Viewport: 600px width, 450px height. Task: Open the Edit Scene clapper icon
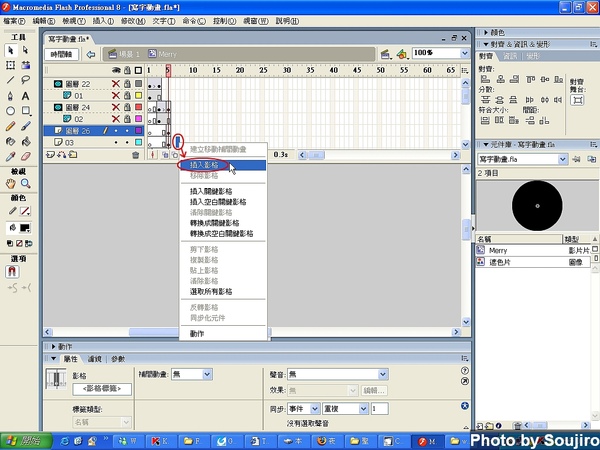(x=386, y=54)
